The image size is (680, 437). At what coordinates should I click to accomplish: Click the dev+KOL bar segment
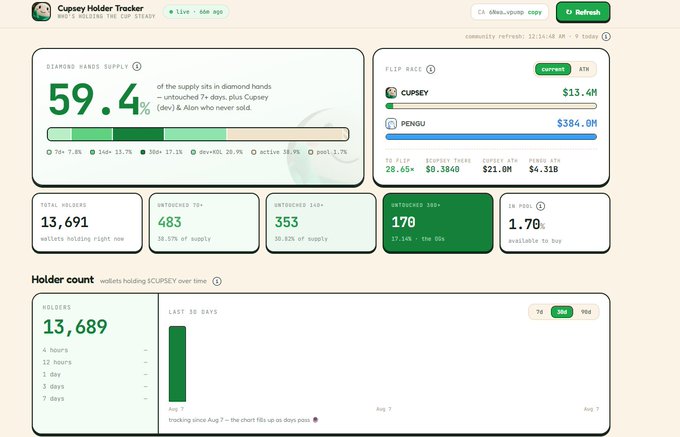(x=195, y=134)
